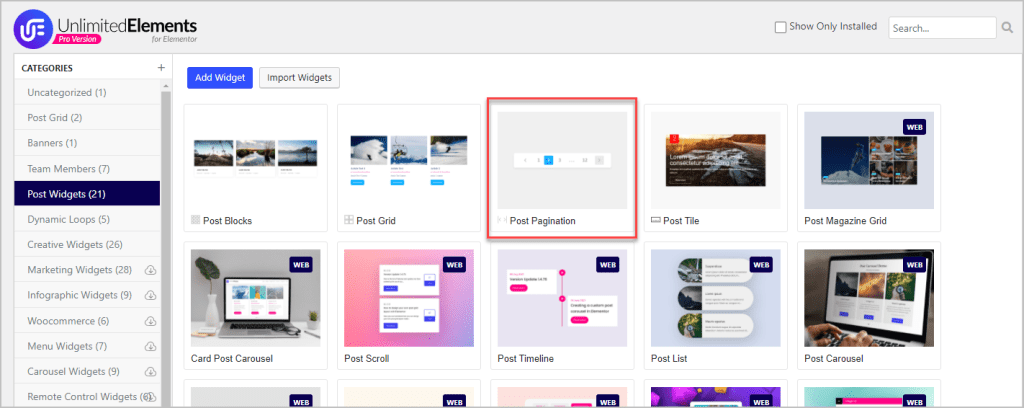
Task: Select Team Members (7) category
Action: click(88, 168)
